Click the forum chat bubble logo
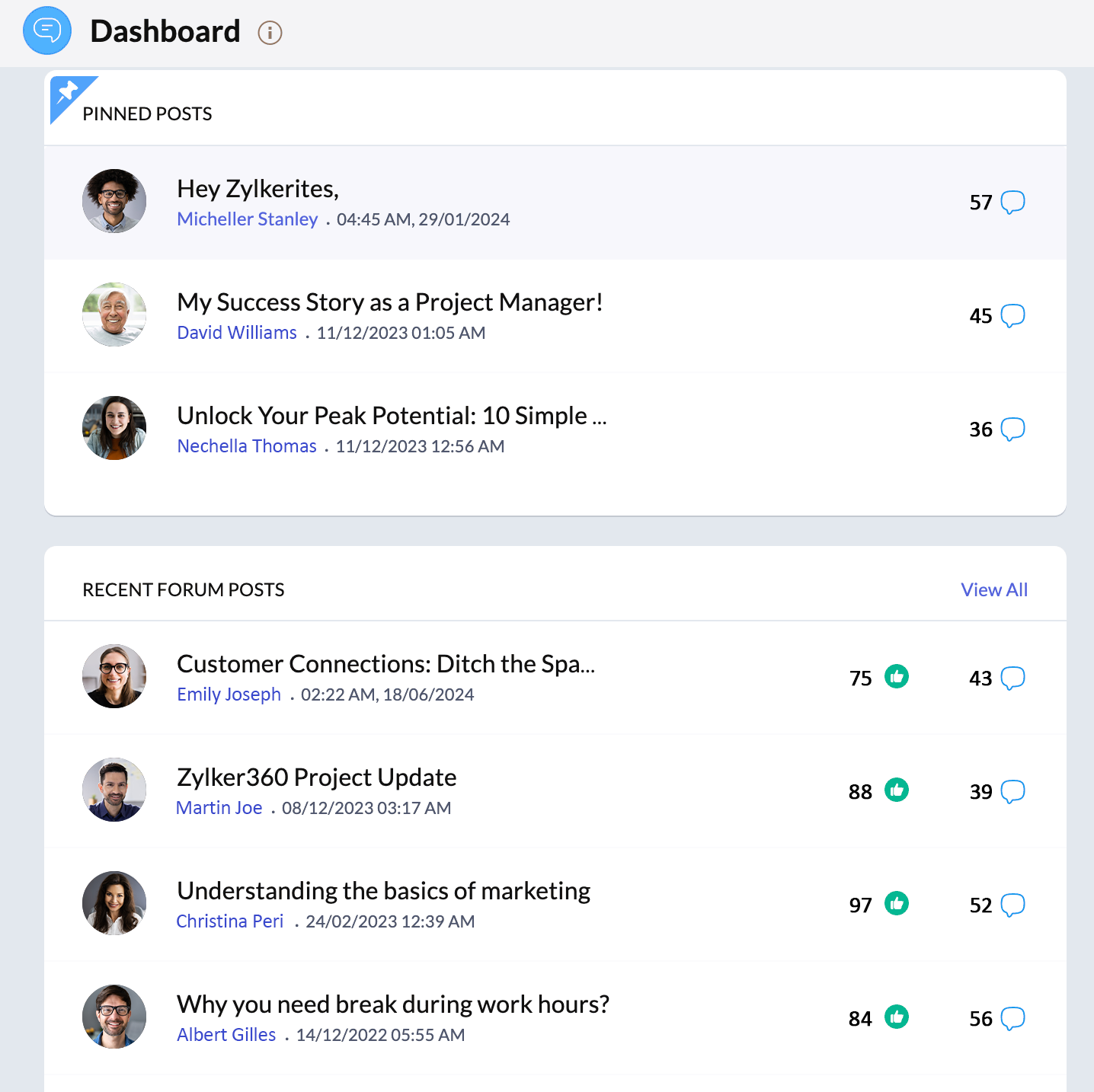The width and height of the screenshot is (1094, 1092). (x=47, y=31)
